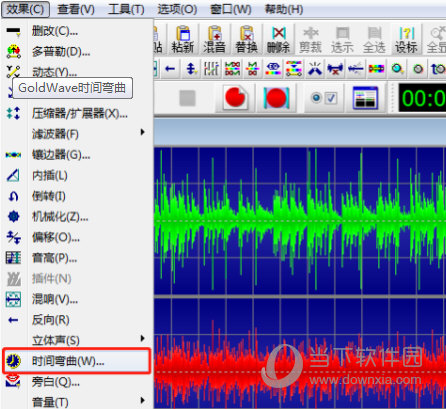Click the gray stop button

pos(188,98)
